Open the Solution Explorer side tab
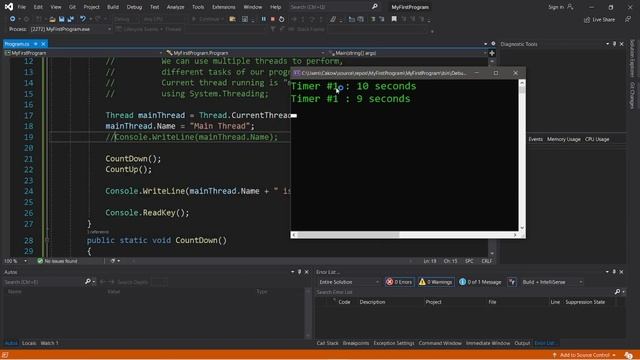The image size is (640, 360). pyautogui.click(x=632, y=58)
